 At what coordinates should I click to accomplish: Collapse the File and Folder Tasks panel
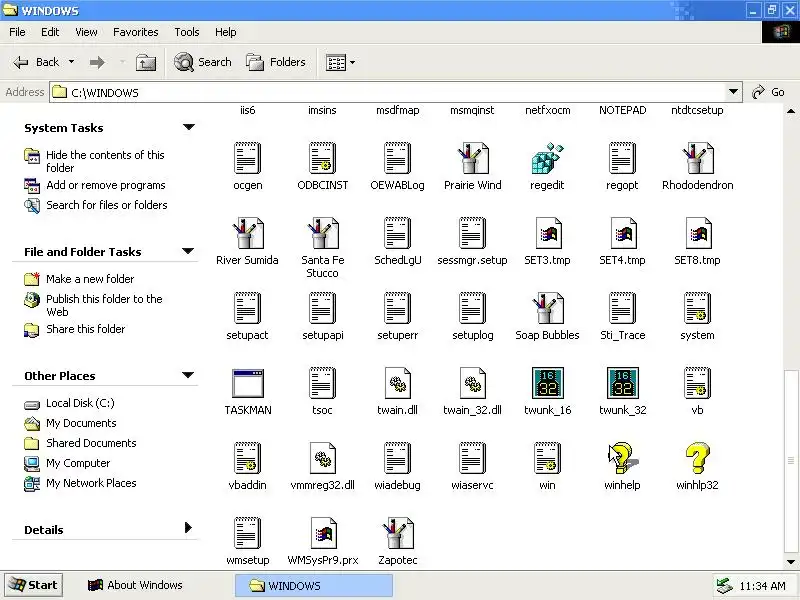pos(188,251)
